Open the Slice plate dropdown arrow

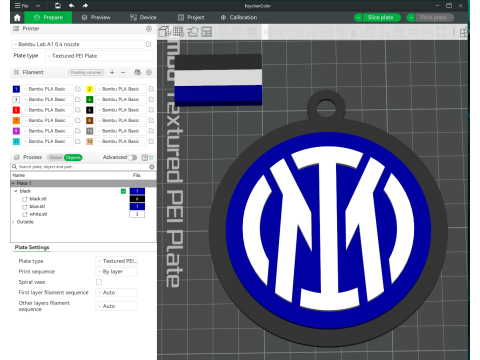click(358, 17)
